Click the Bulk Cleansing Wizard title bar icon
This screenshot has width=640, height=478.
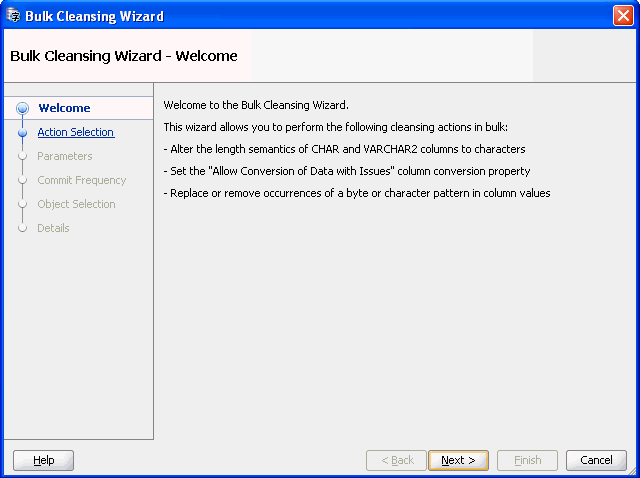point(13,16)
